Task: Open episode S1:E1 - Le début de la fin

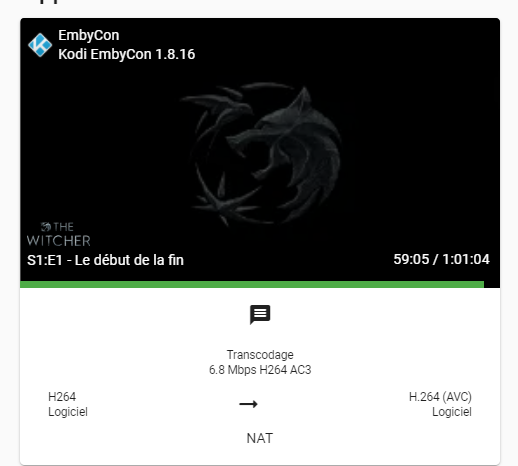Action: [x=105, y=260]
